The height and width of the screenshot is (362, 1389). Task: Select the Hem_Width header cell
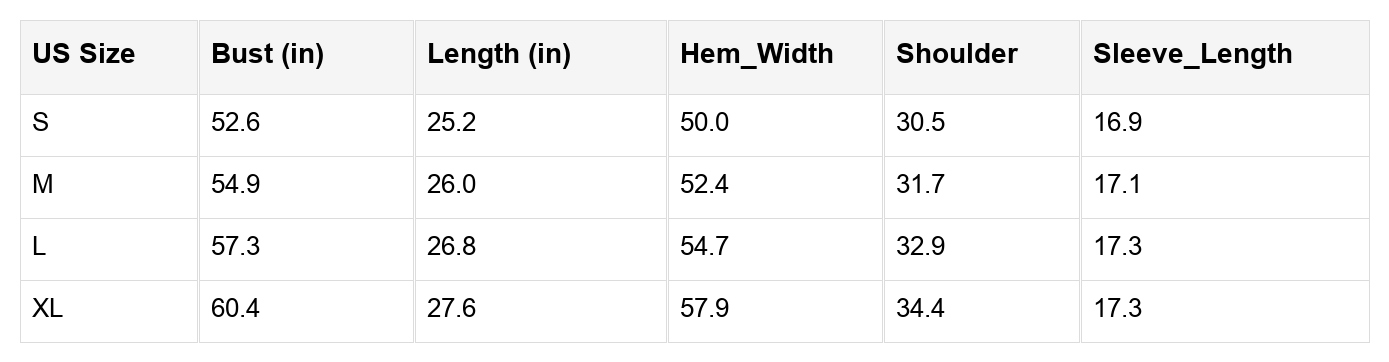[x=775, y=57]
